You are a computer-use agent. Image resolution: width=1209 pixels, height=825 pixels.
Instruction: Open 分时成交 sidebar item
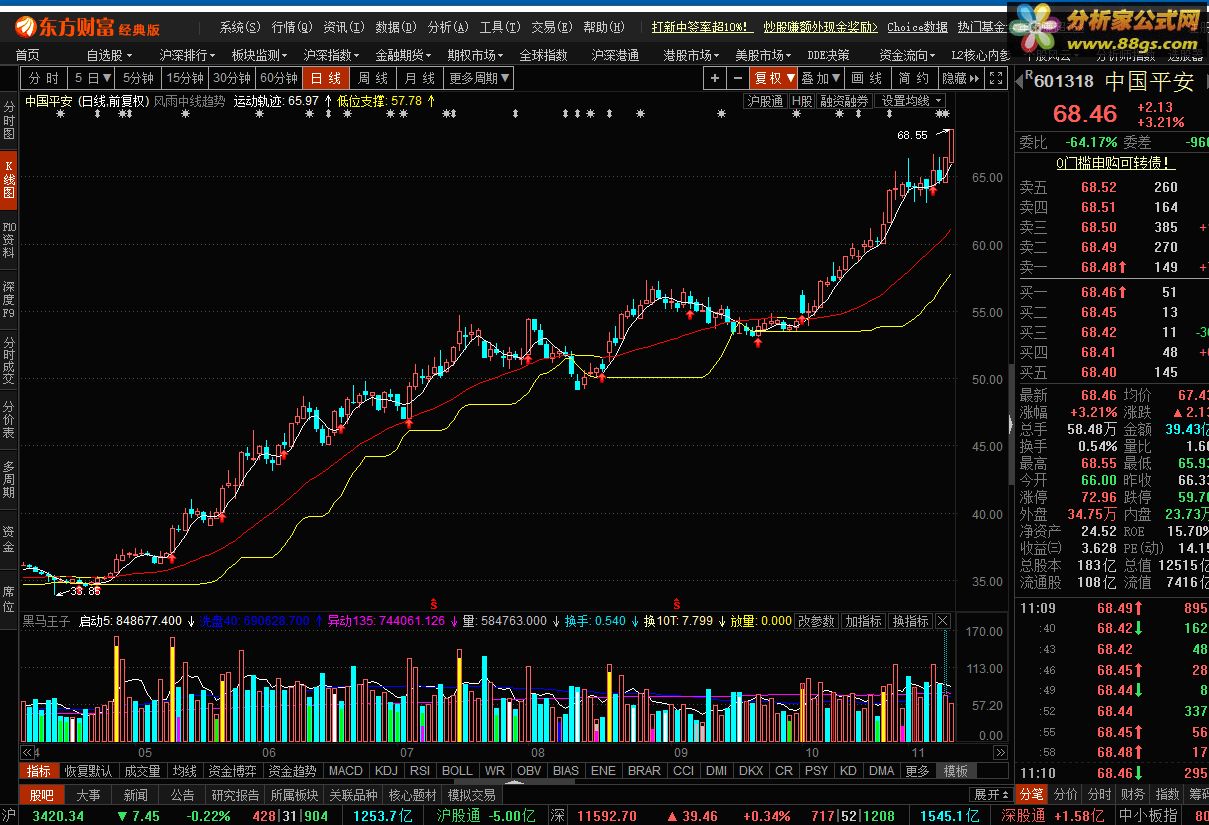coord(9,362)
